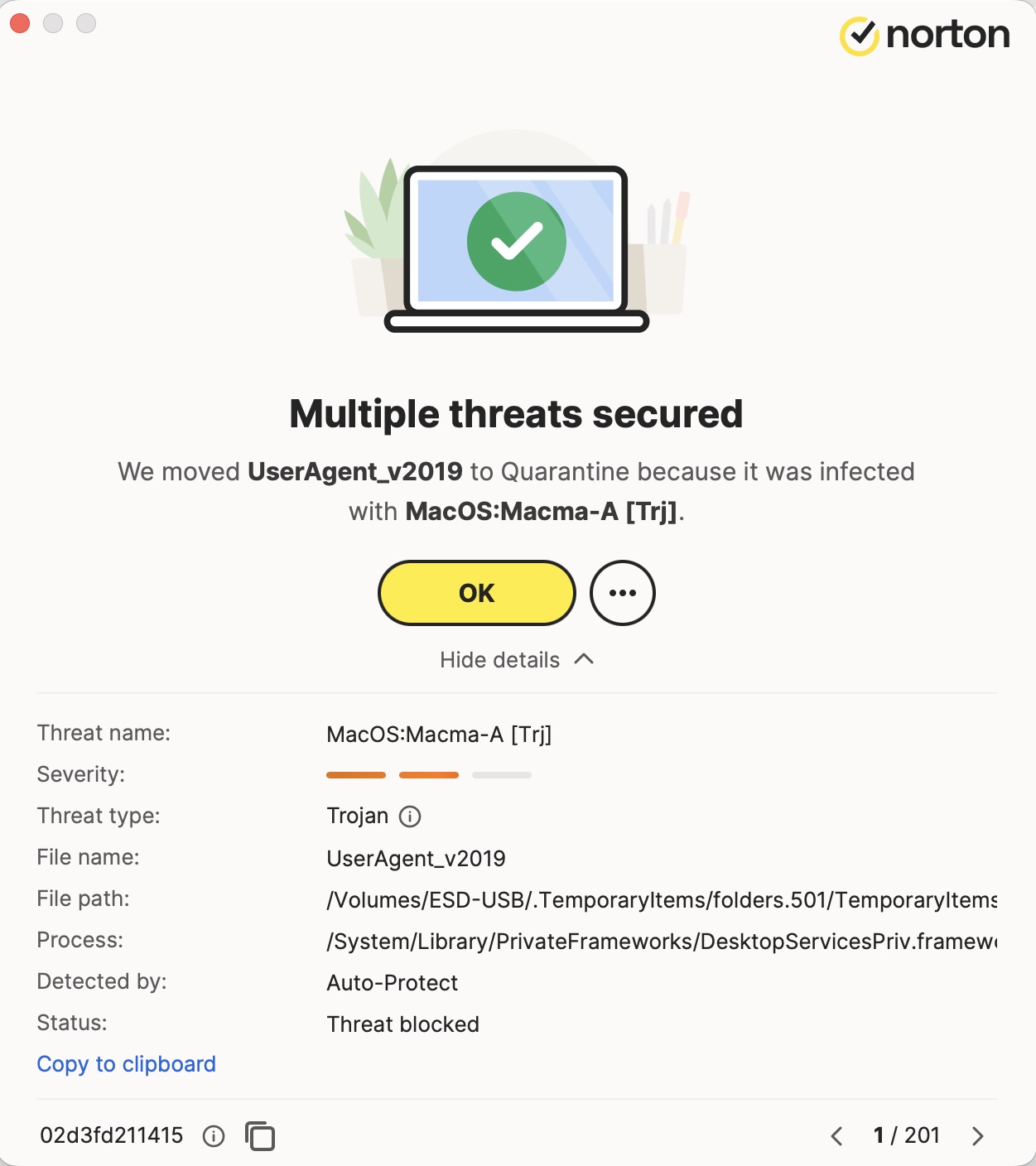Screen dimensions: 1036x1166
Task: Click the 1 / 201 page counter
Action: pyautogui.click(x=908, y=1135)
